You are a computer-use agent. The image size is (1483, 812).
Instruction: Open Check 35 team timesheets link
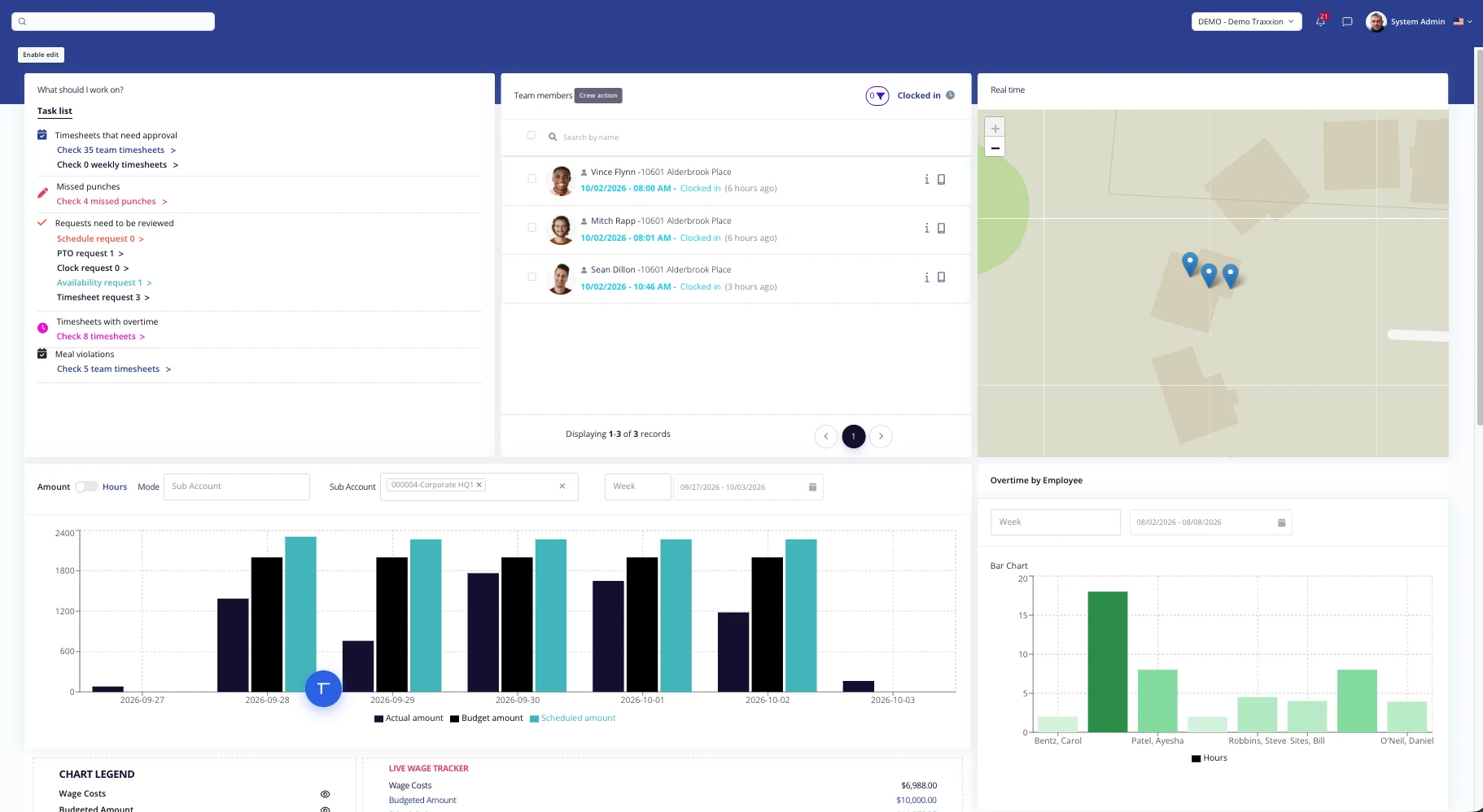(116, 151)
